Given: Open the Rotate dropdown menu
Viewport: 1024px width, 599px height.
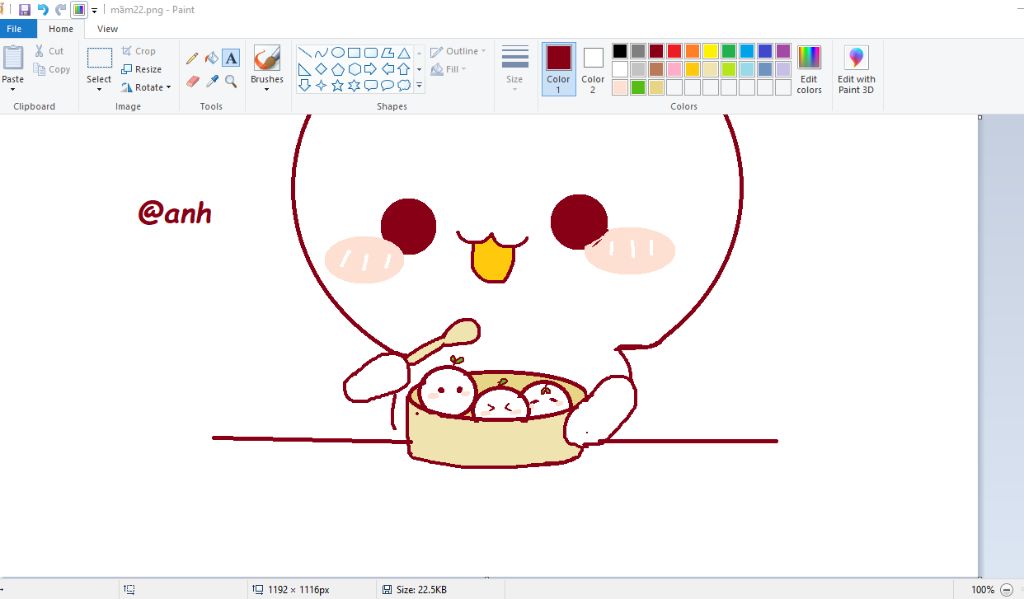Looking at the screenshot, I should click(x=146, y=87).
